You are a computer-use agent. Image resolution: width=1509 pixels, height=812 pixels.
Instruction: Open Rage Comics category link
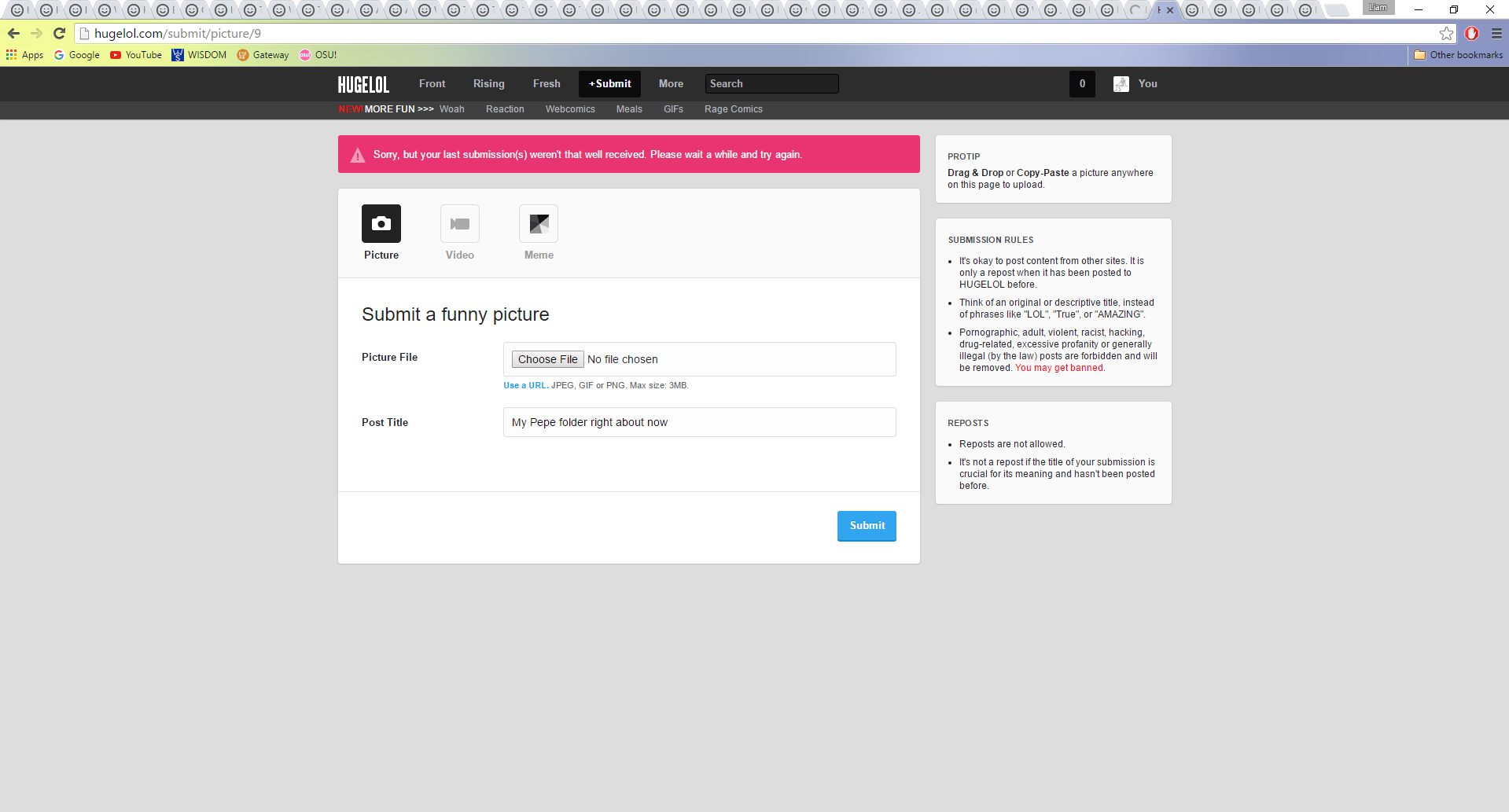coord(733,109)
